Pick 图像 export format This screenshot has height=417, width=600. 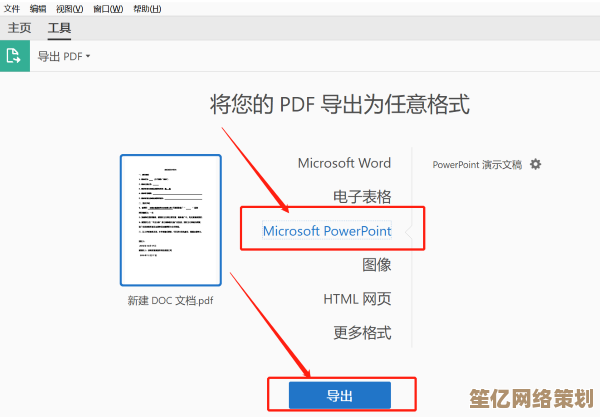376,265
